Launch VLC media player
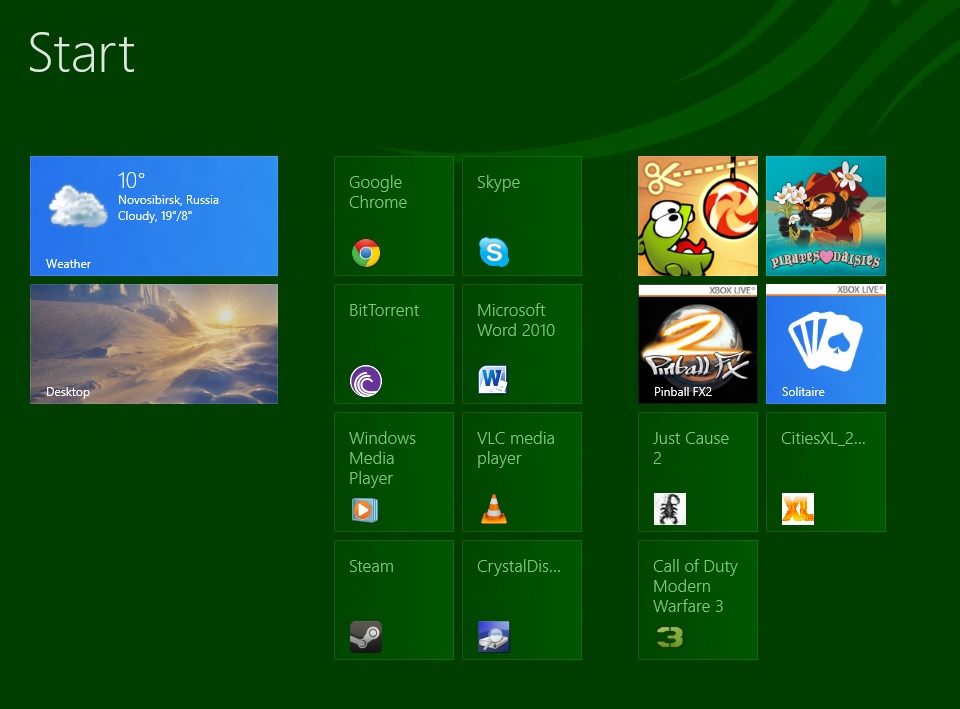Screen dimensions: 960x709 pos(521,472)
